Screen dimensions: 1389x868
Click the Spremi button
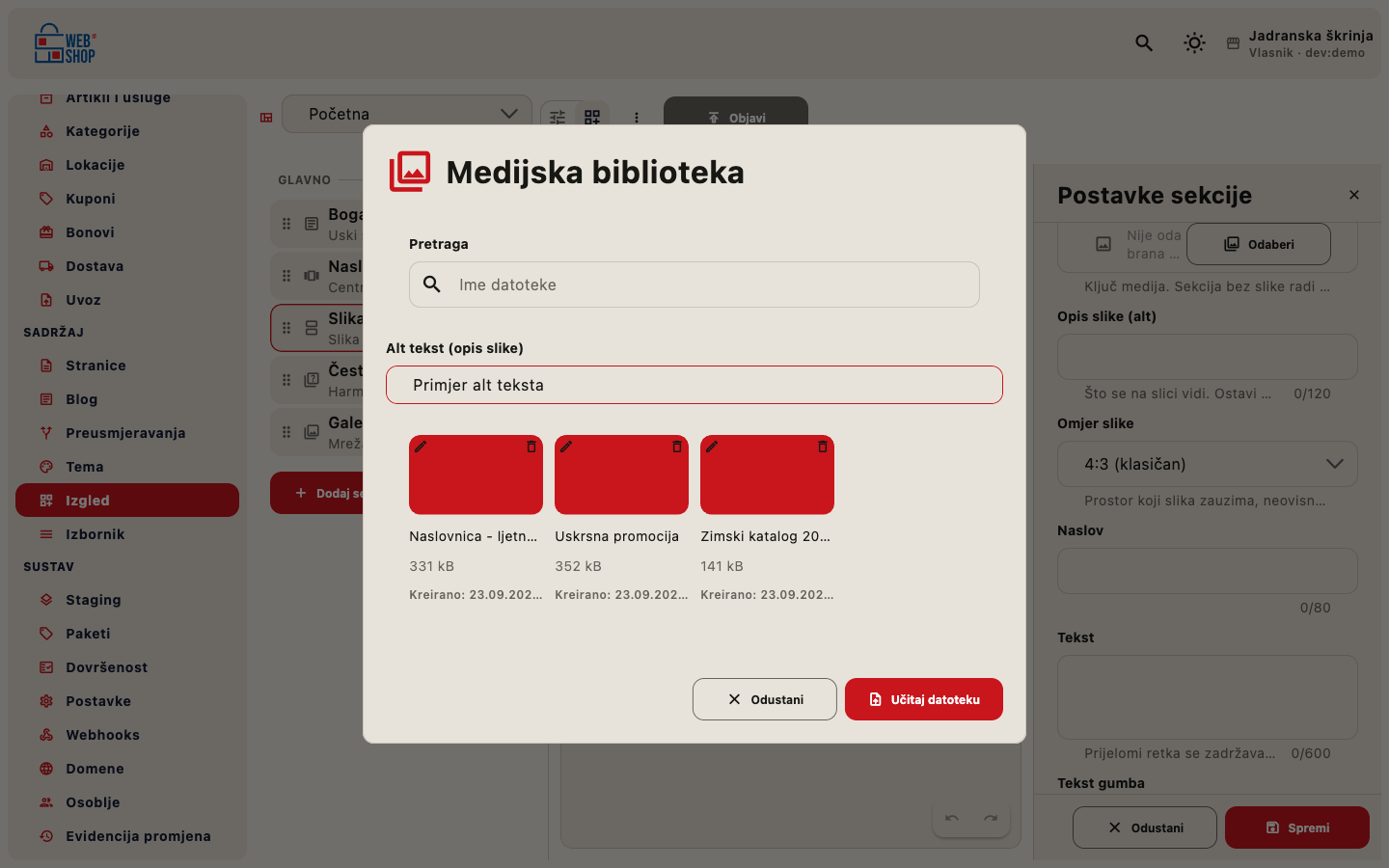pos(1297,827)
